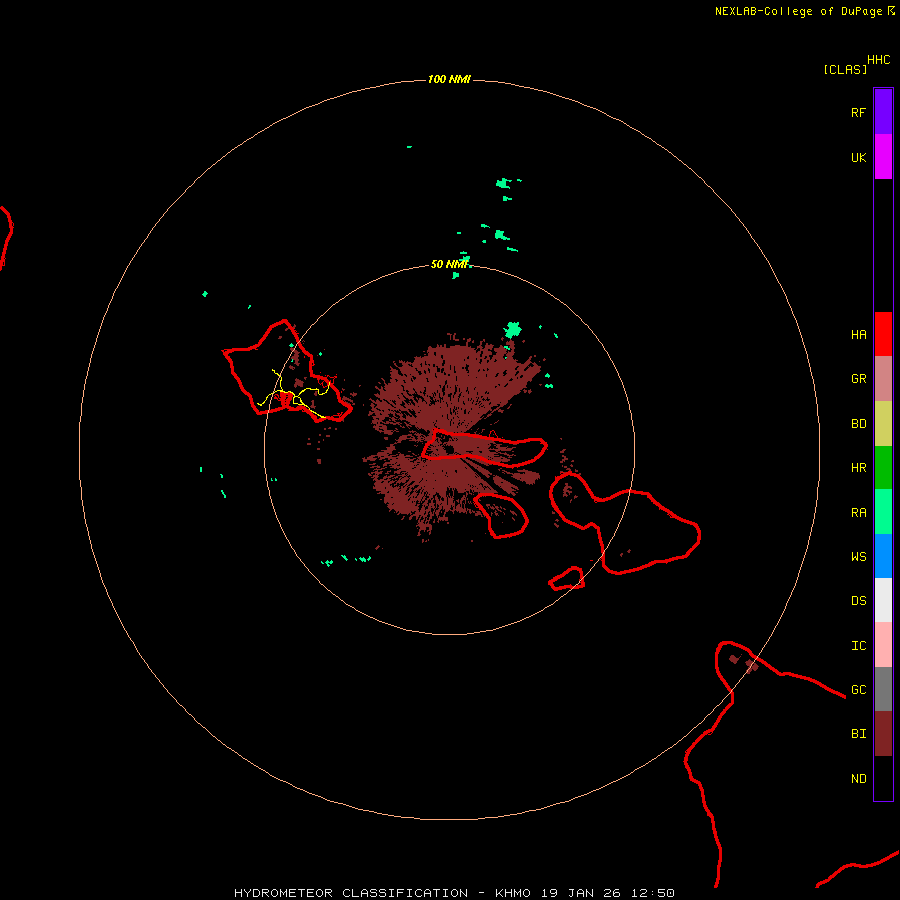Click the yellow road lines on the western island
Viewport: 900px width, 900px height.
coord(294,394)
